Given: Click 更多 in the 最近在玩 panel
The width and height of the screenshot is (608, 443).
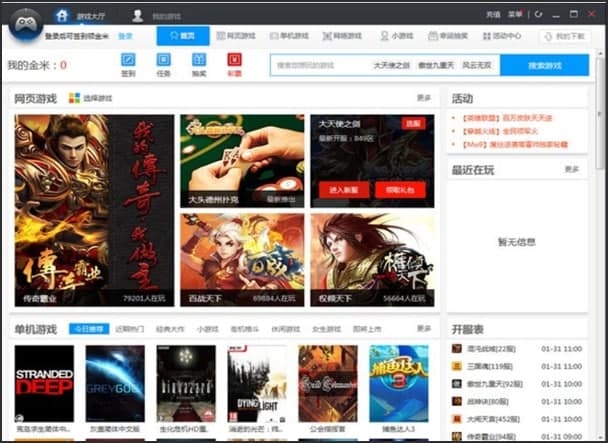Looking at the screenshot, I should 572,169.
